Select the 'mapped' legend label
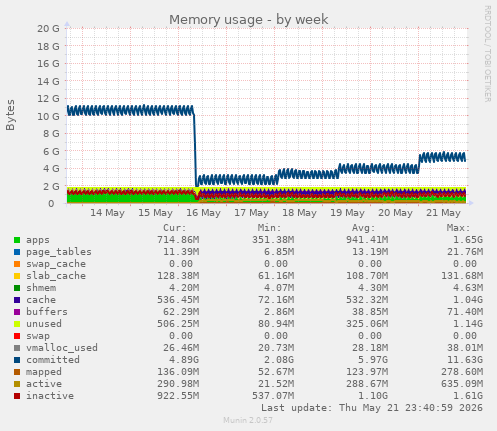This screenshot has height=431, width=497. tap(44, 372)
